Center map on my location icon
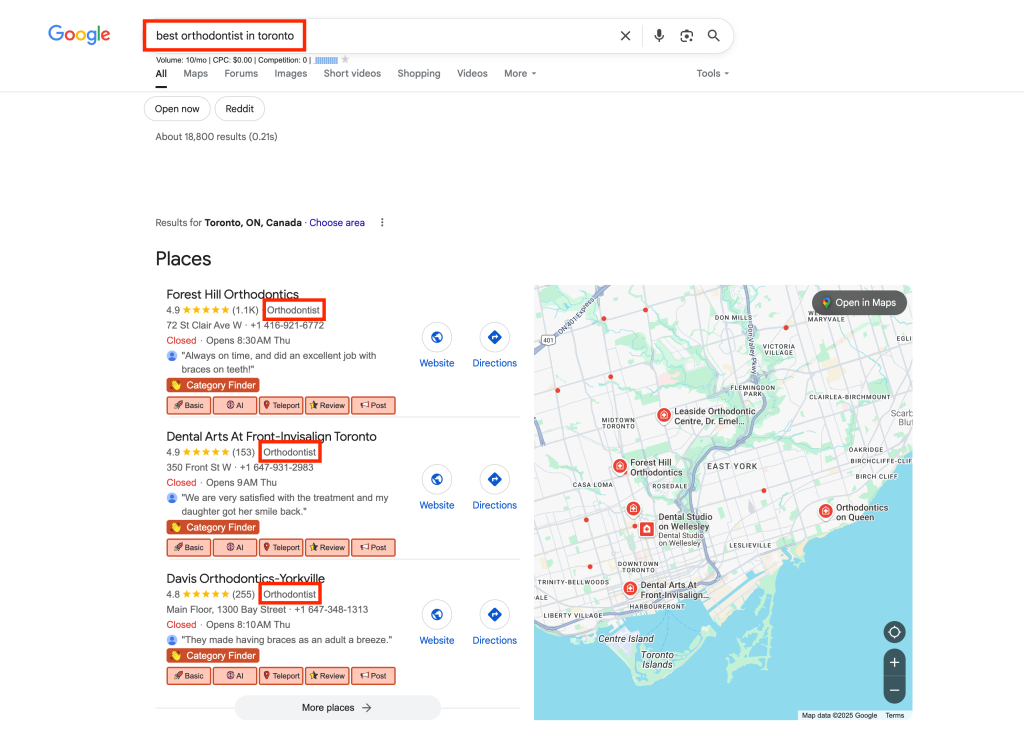Viewport: 1024px width, 737px height. point(895,632)
